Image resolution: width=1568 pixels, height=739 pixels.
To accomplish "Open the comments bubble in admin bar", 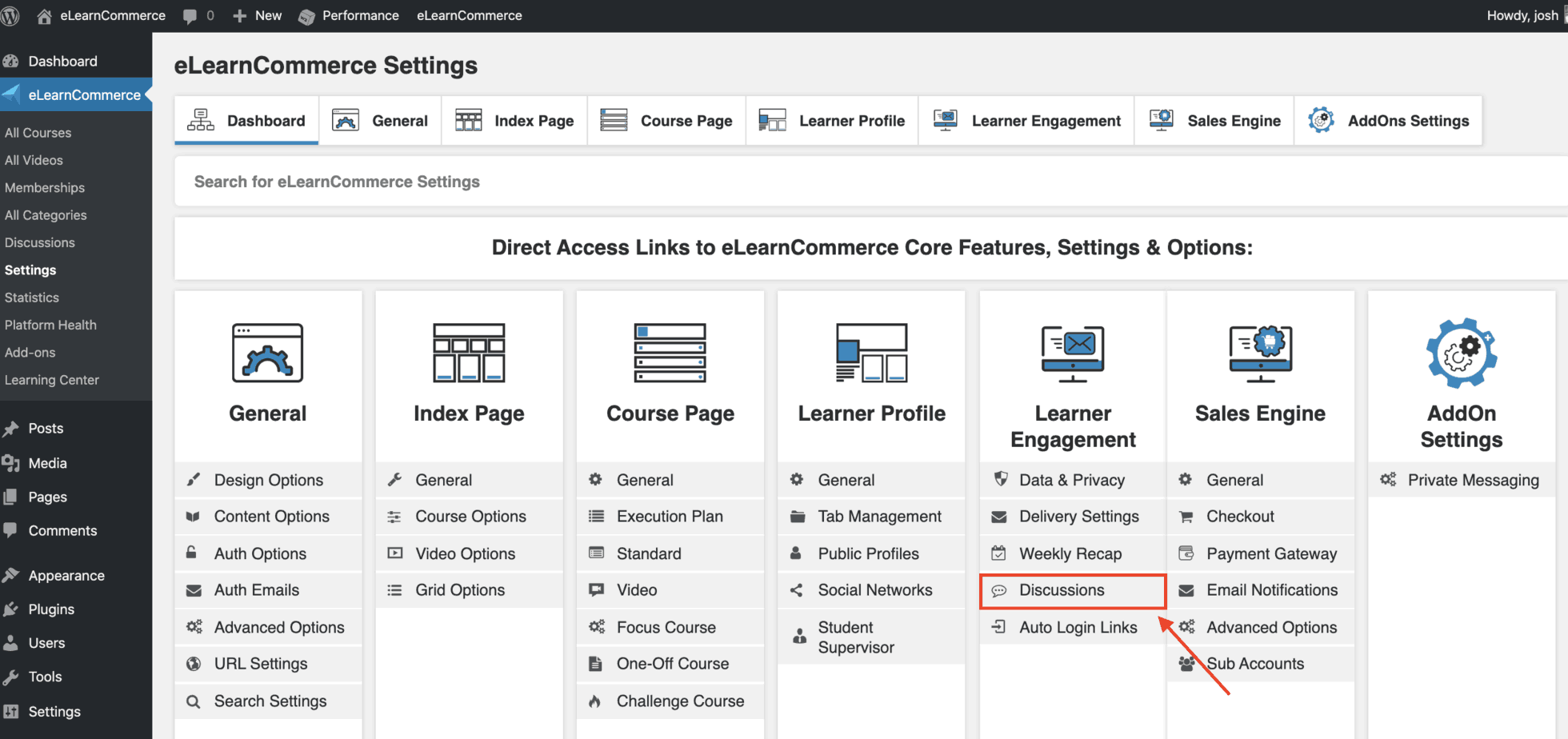I will (x=198, y=16).
